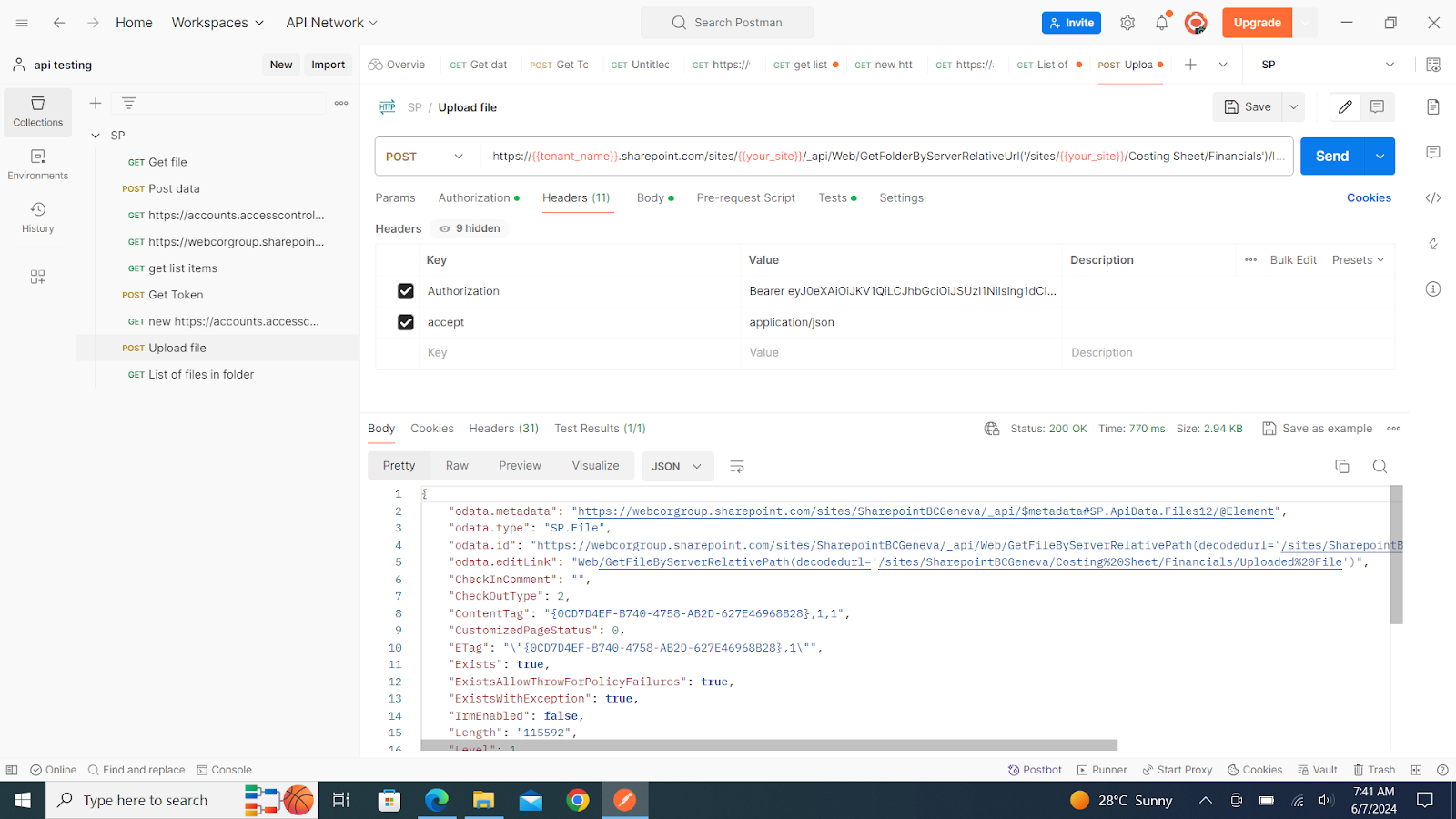This screenshot has height=819, width=1456.
Task: Switch response view to Raw
Action: (x=457, y=466)
